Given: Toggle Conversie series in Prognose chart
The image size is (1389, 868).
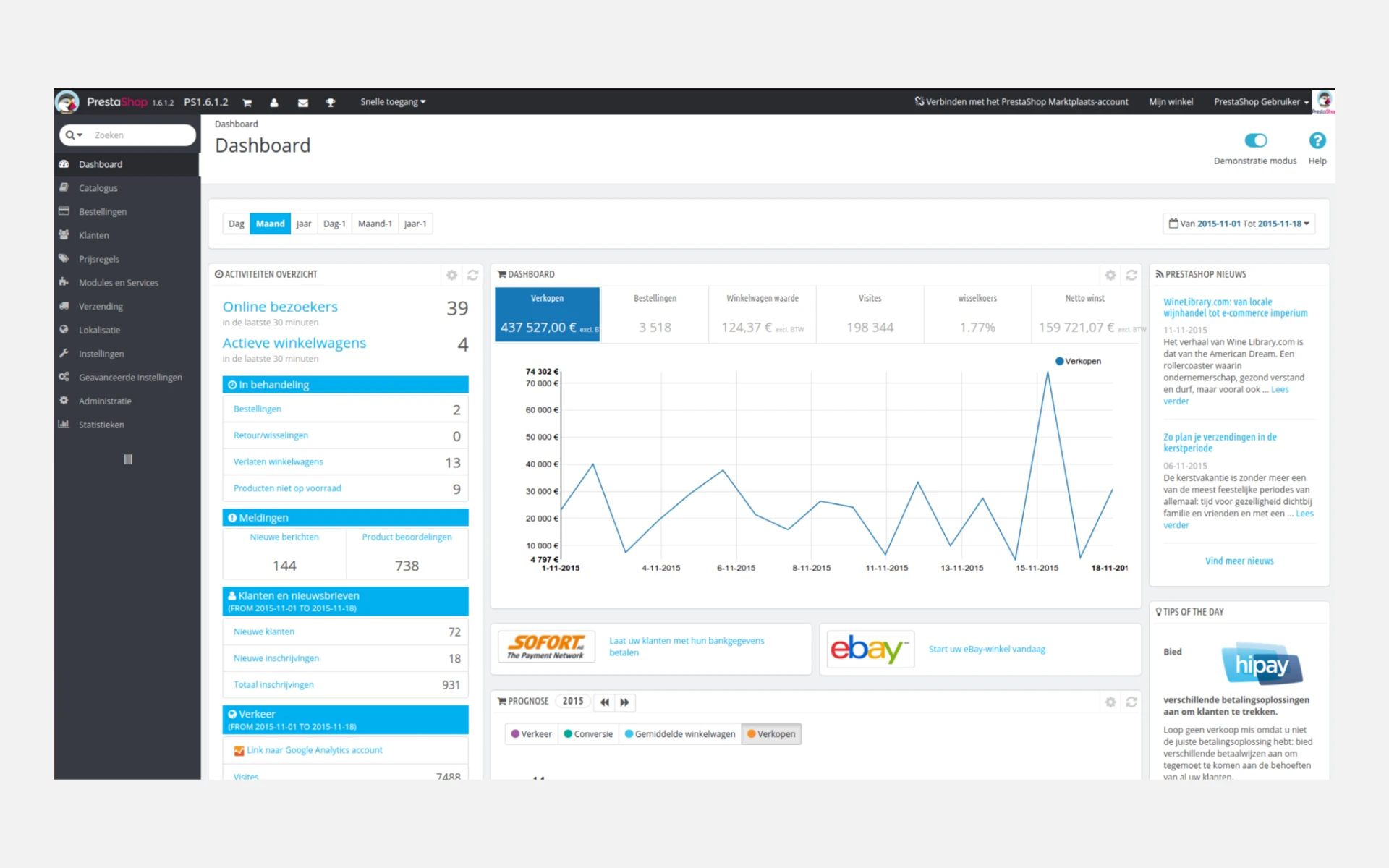Looking at the screenshot, I should pos(588,733).
